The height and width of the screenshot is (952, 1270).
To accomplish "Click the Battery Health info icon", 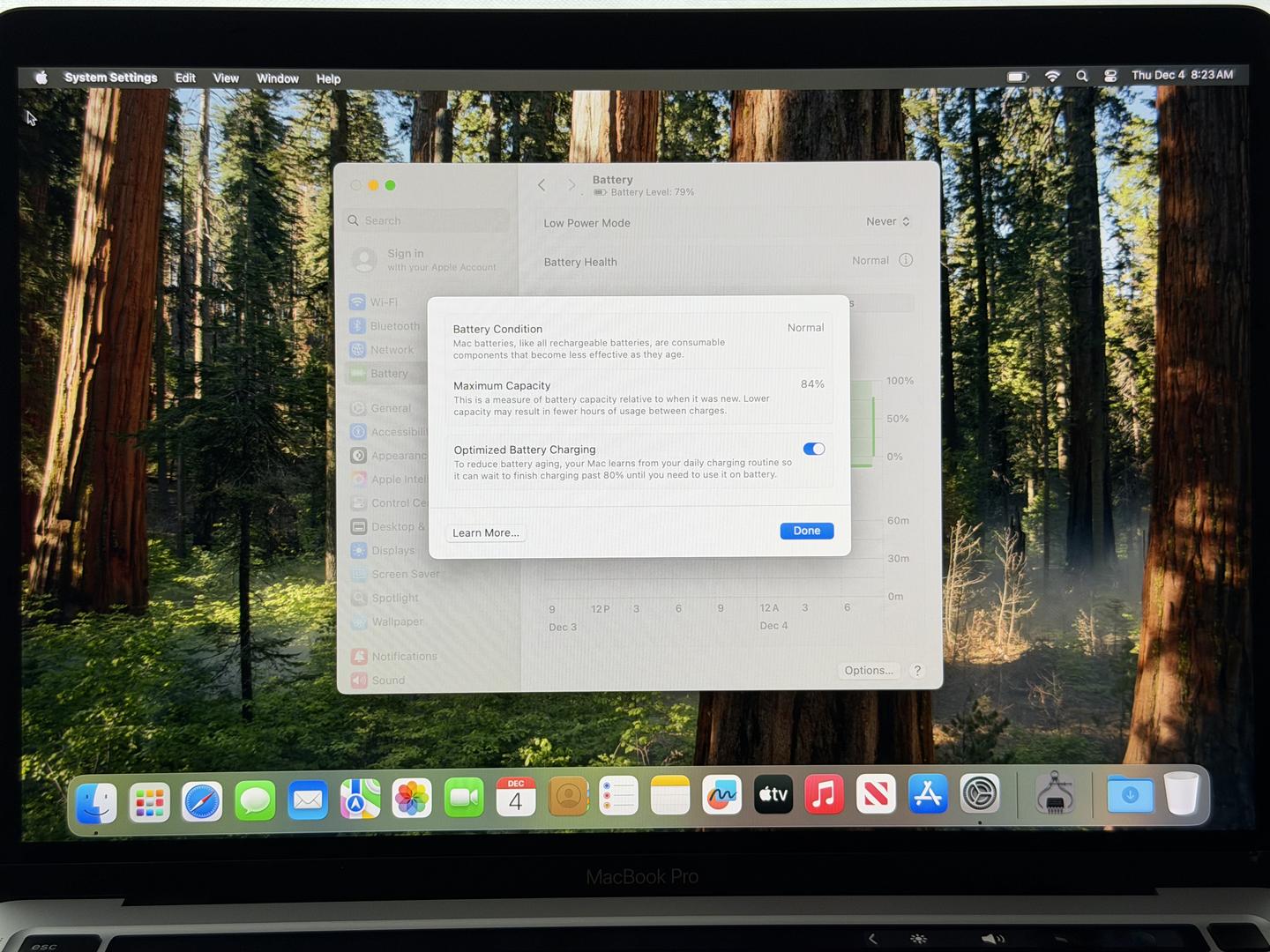I will point(906,260).
